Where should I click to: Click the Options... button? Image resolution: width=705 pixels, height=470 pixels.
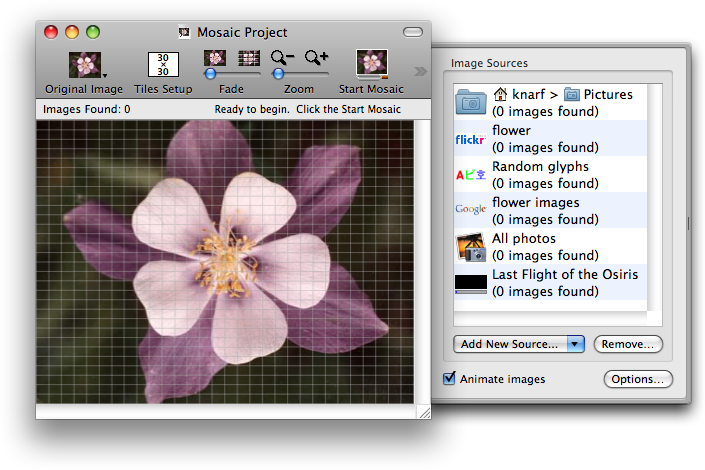pos(638,379)
